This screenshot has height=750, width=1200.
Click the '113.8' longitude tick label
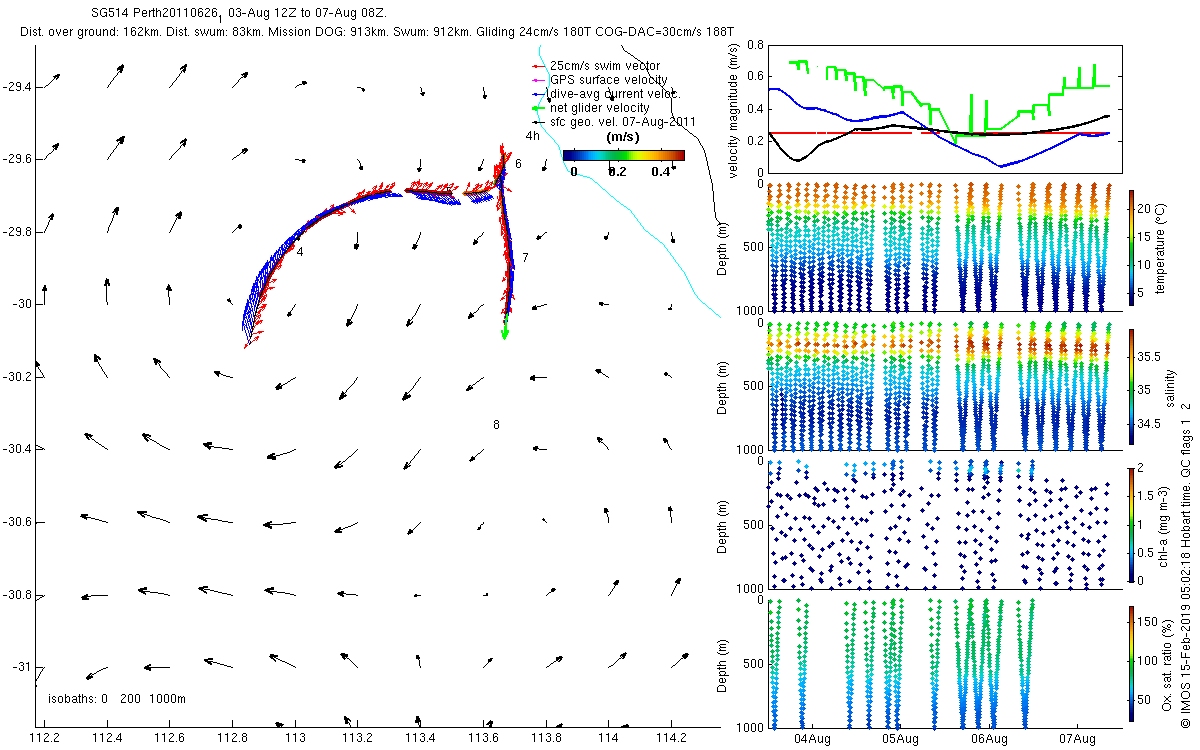pos(547,738)
